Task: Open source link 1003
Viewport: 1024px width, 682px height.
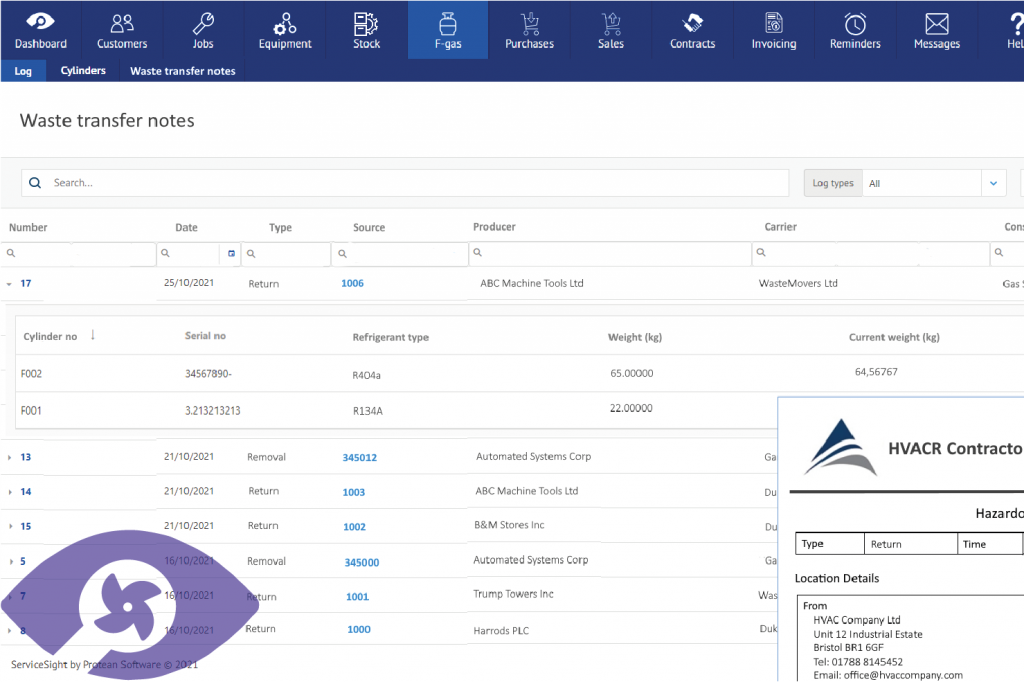Action: [354, 493]
